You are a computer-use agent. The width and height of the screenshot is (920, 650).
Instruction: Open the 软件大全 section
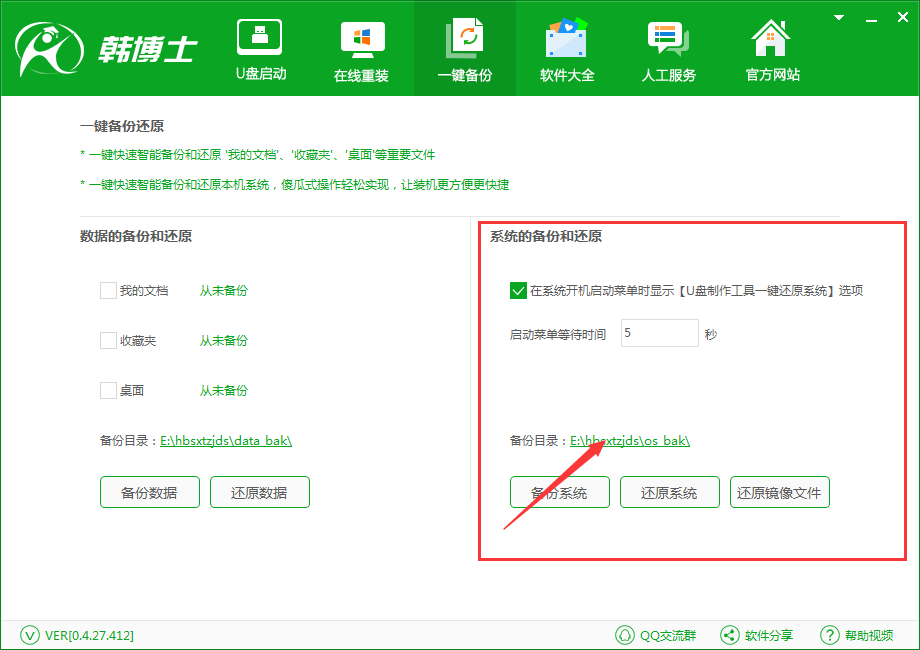tap(566, 48)
